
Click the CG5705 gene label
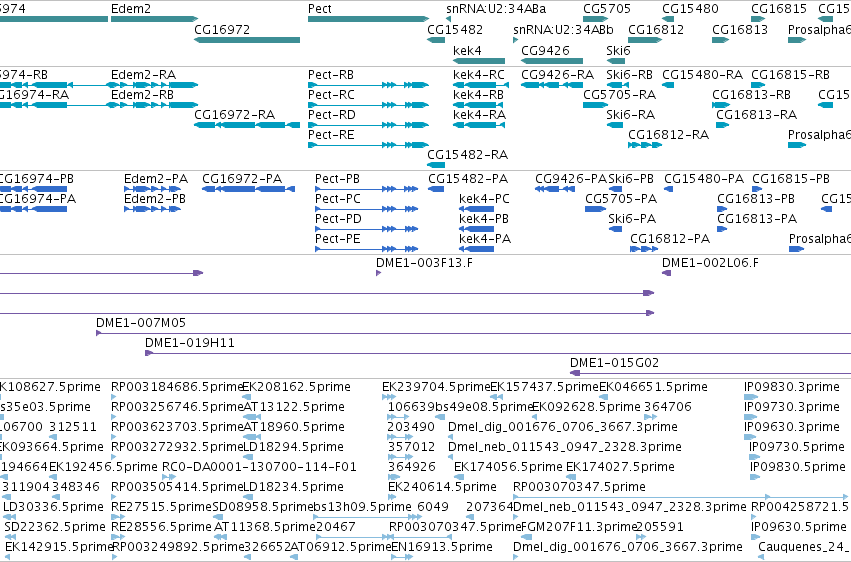607,9
